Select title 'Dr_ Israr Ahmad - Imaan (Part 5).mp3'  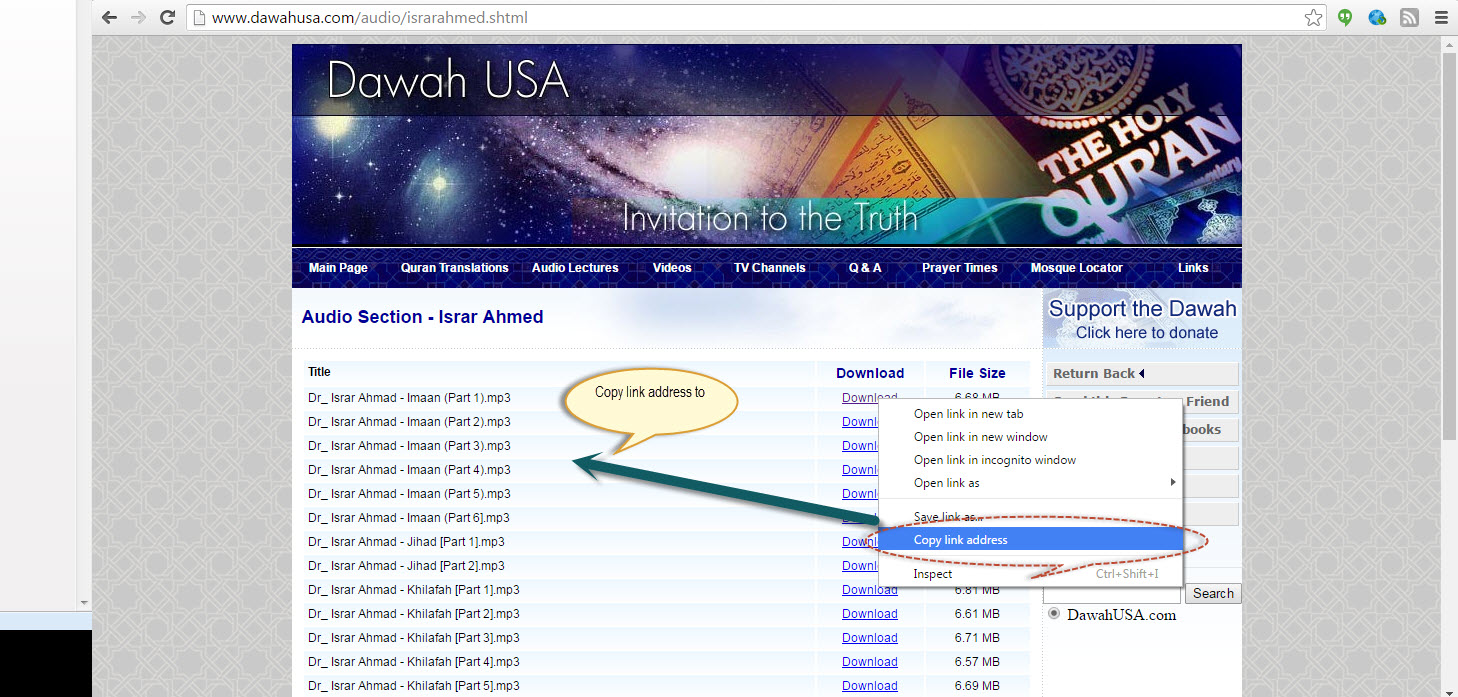point(409,494)
